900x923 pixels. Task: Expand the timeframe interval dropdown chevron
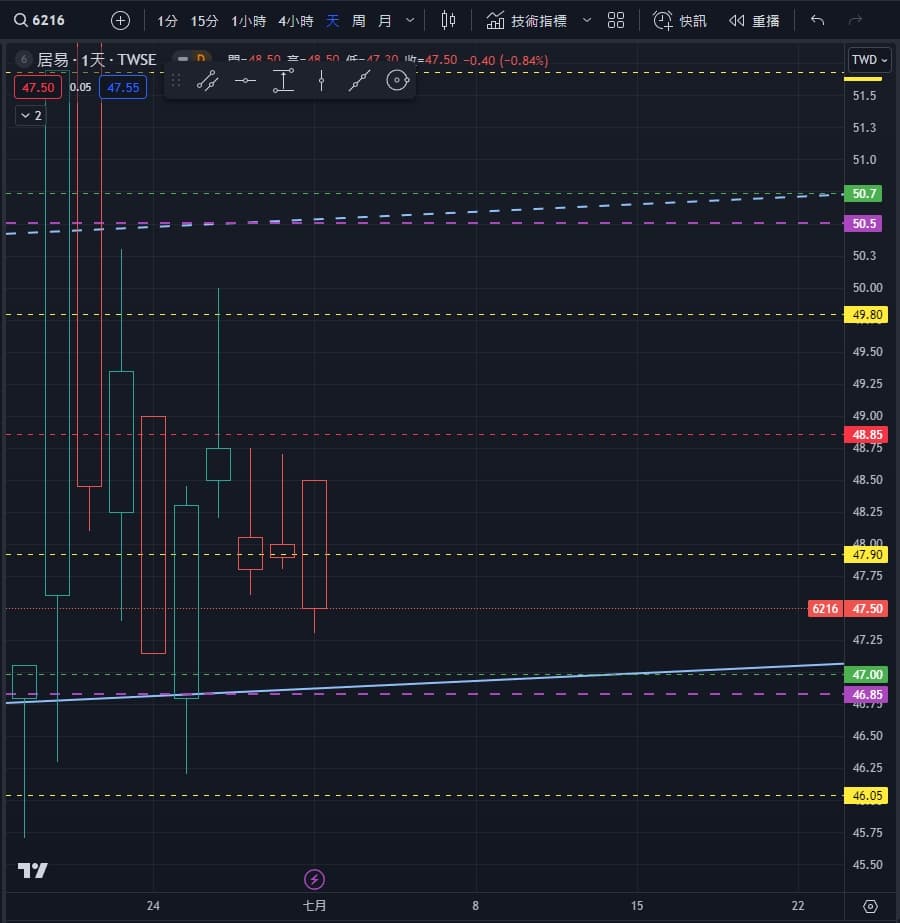pos(410,21)
